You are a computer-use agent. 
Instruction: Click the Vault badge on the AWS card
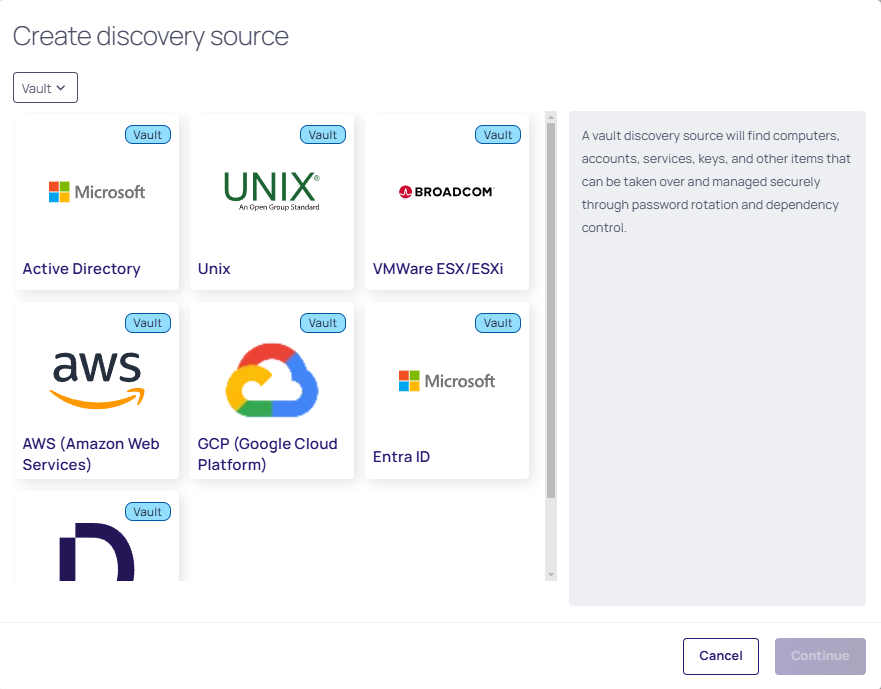click(147, 323)
